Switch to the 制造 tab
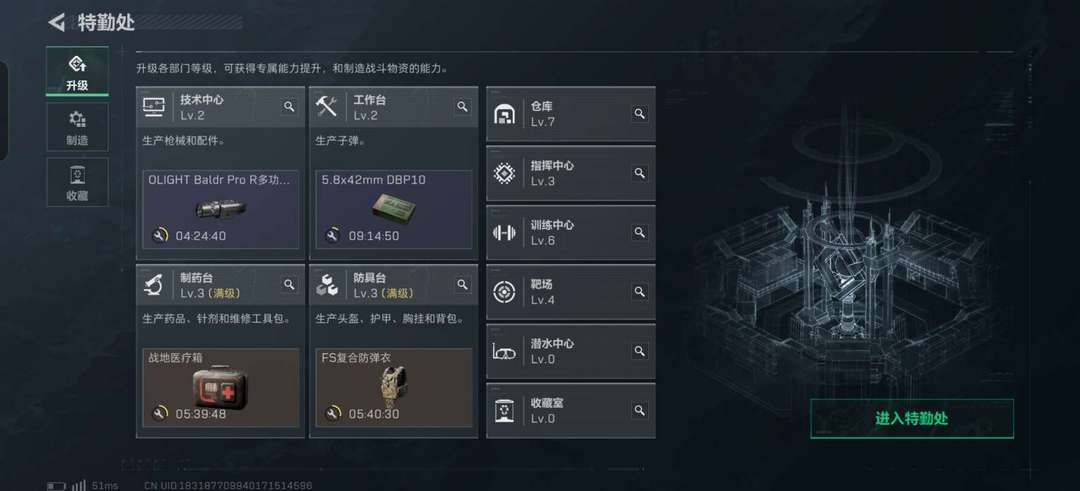 coord(77,127)
